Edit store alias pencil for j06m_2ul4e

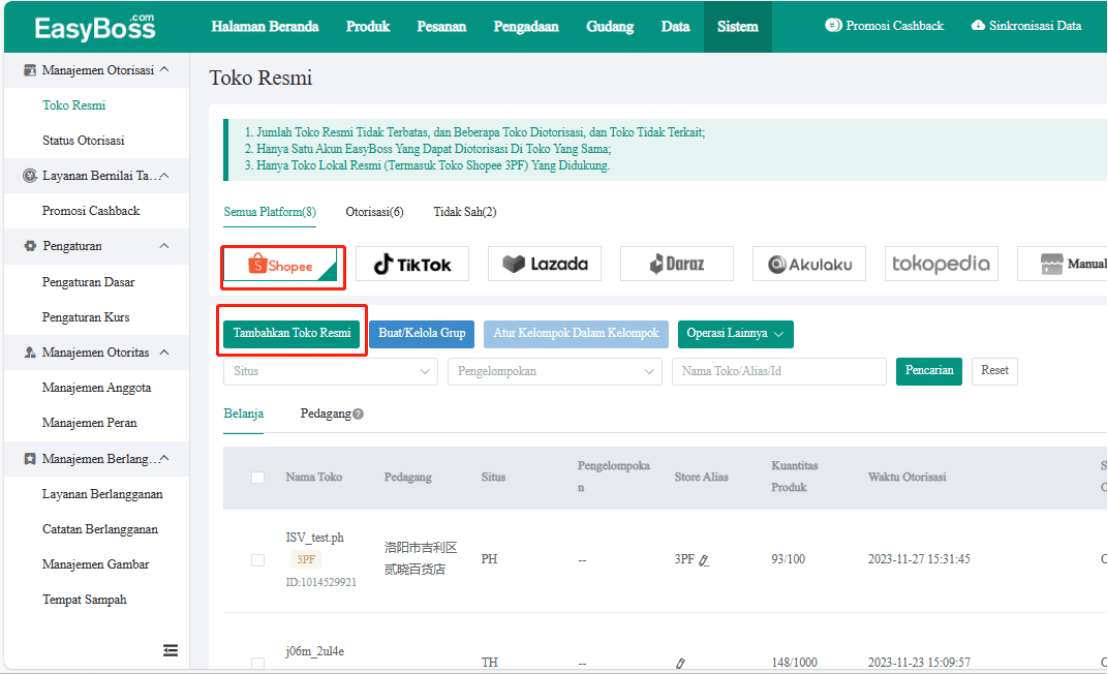tap(680, 663)
